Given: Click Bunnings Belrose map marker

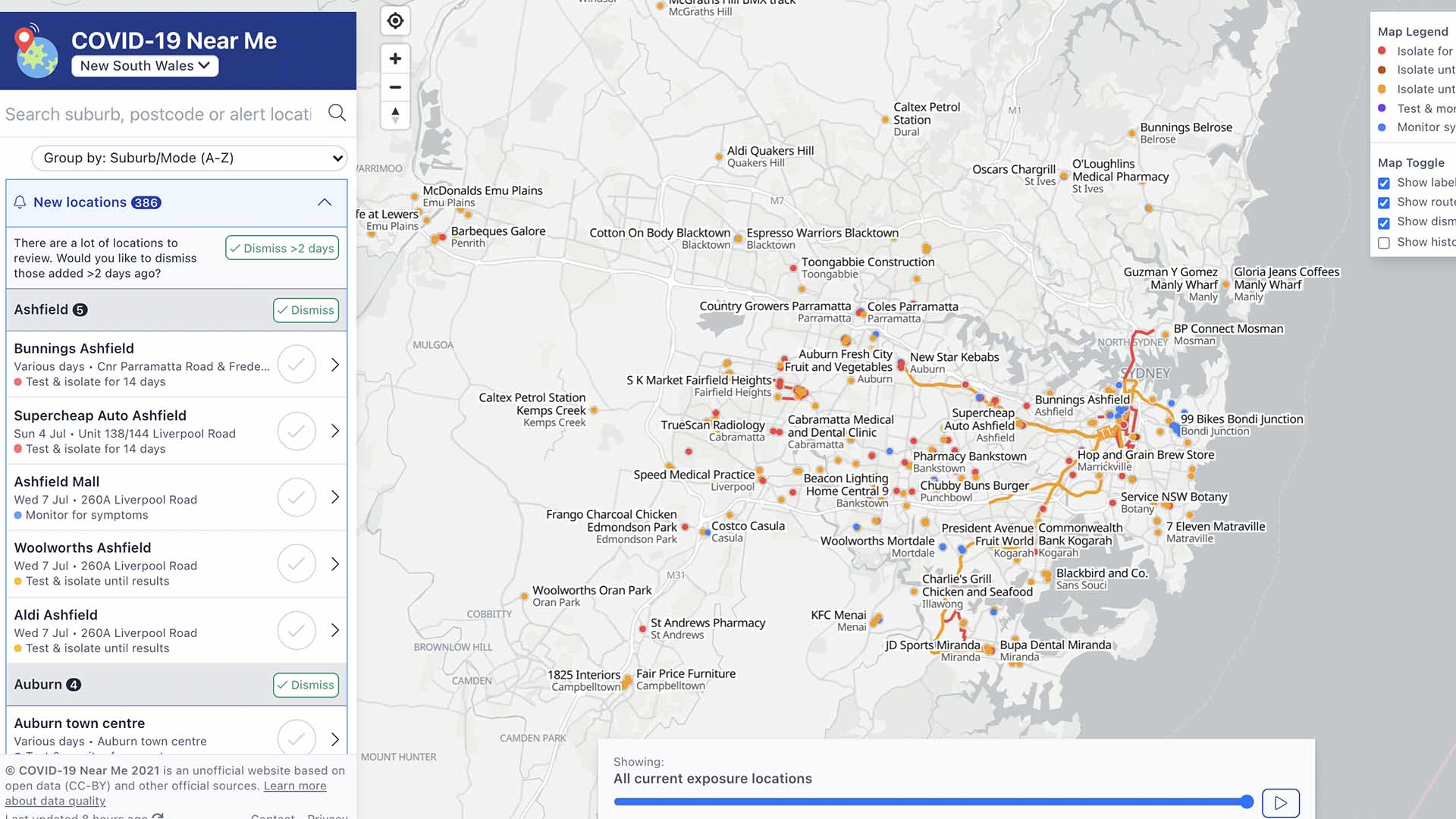Looking at the screenshot, I should 1131,133.
